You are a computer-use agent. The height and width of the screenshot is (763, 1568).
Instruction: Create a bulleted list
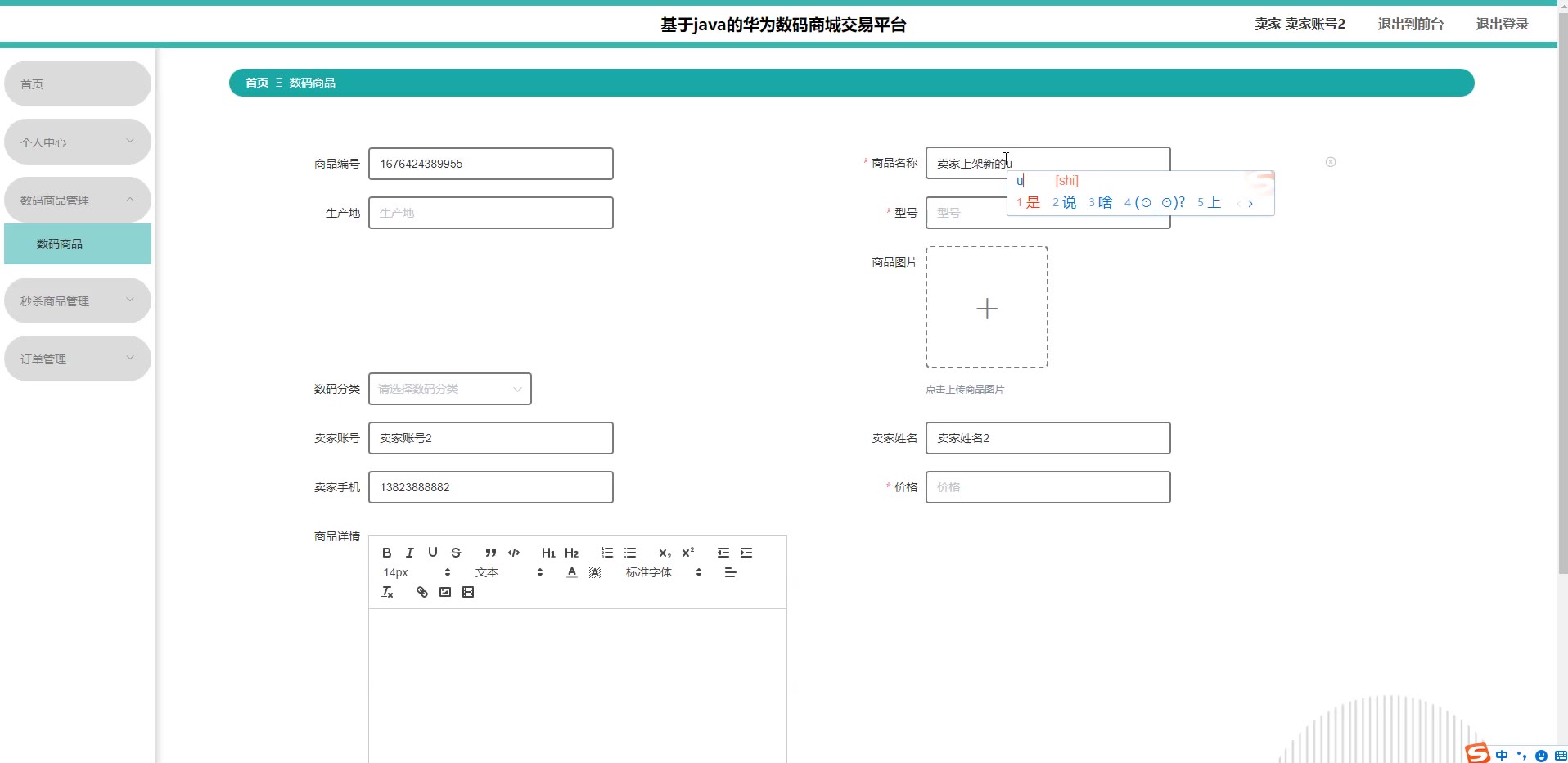pos(630,553)
